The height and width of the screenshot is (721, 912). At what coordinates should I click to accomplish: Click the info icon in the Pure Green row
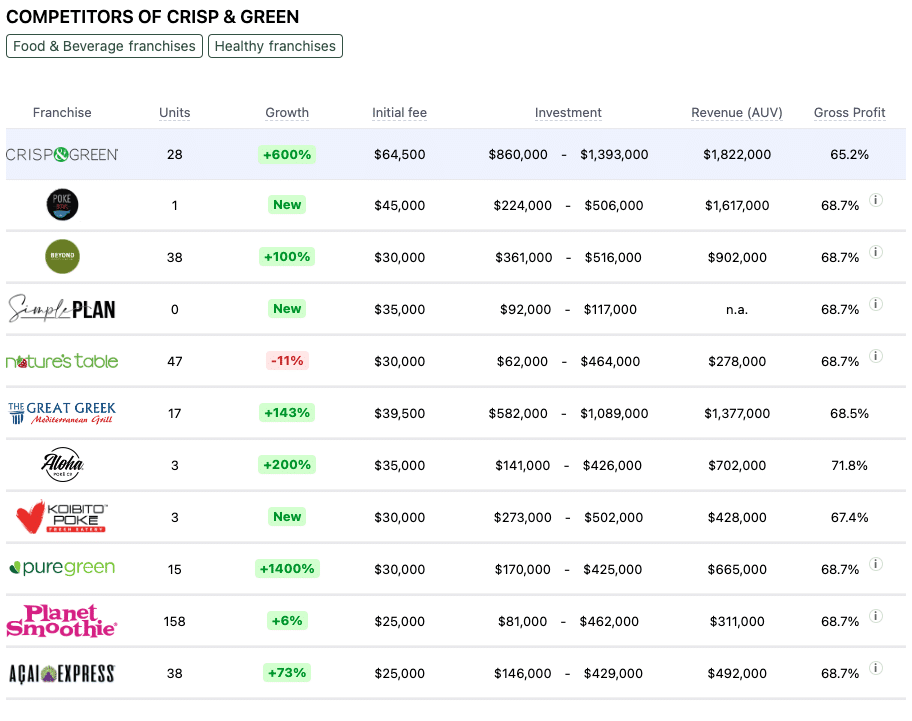pyautogui.click(x=876, y=564)
